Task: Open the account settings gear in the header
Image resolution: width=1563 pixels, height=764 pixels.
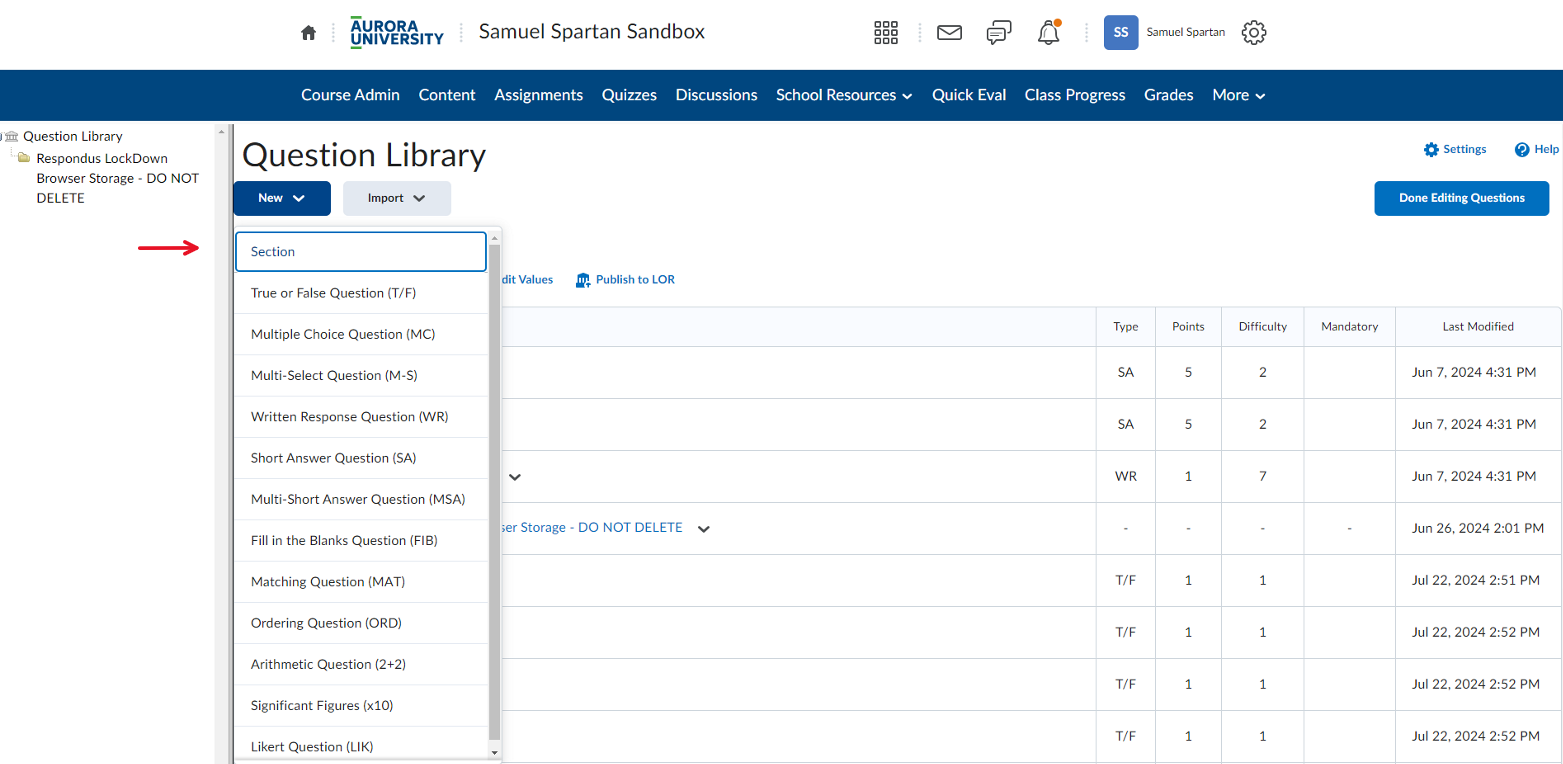Action: (x=1253, y=32)
